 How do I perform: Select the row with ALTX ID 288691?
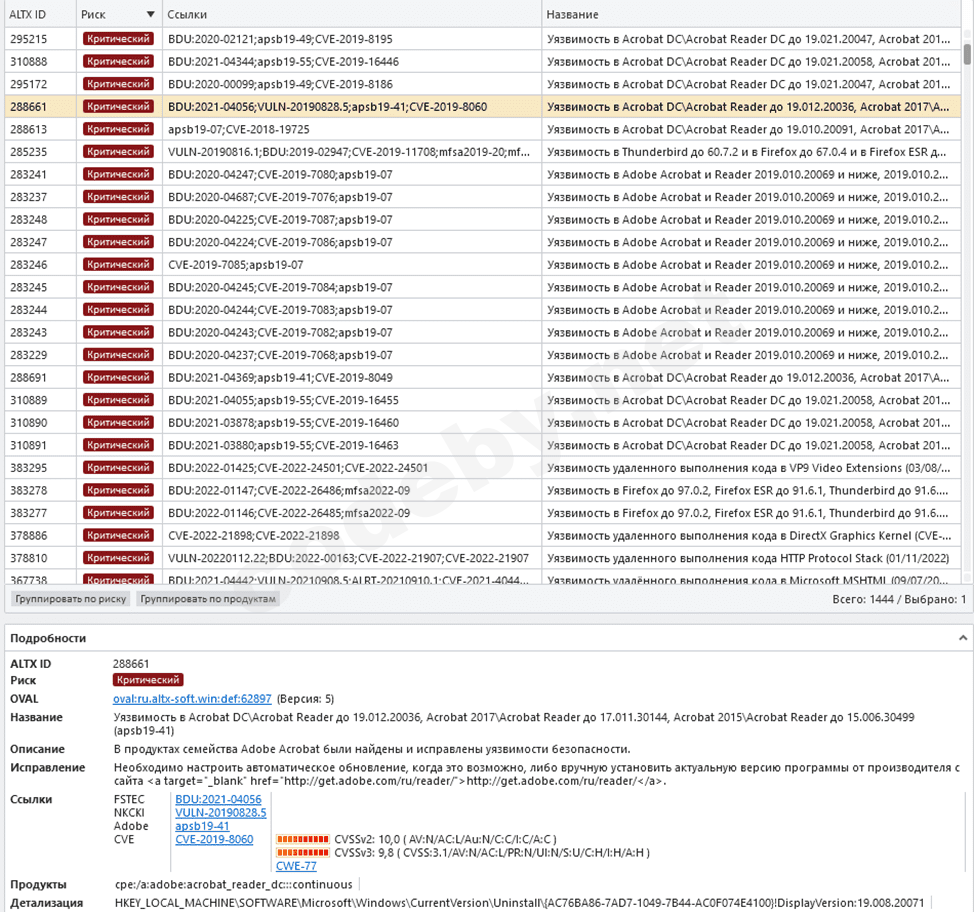pyautogui.click(x=483, y=378)
